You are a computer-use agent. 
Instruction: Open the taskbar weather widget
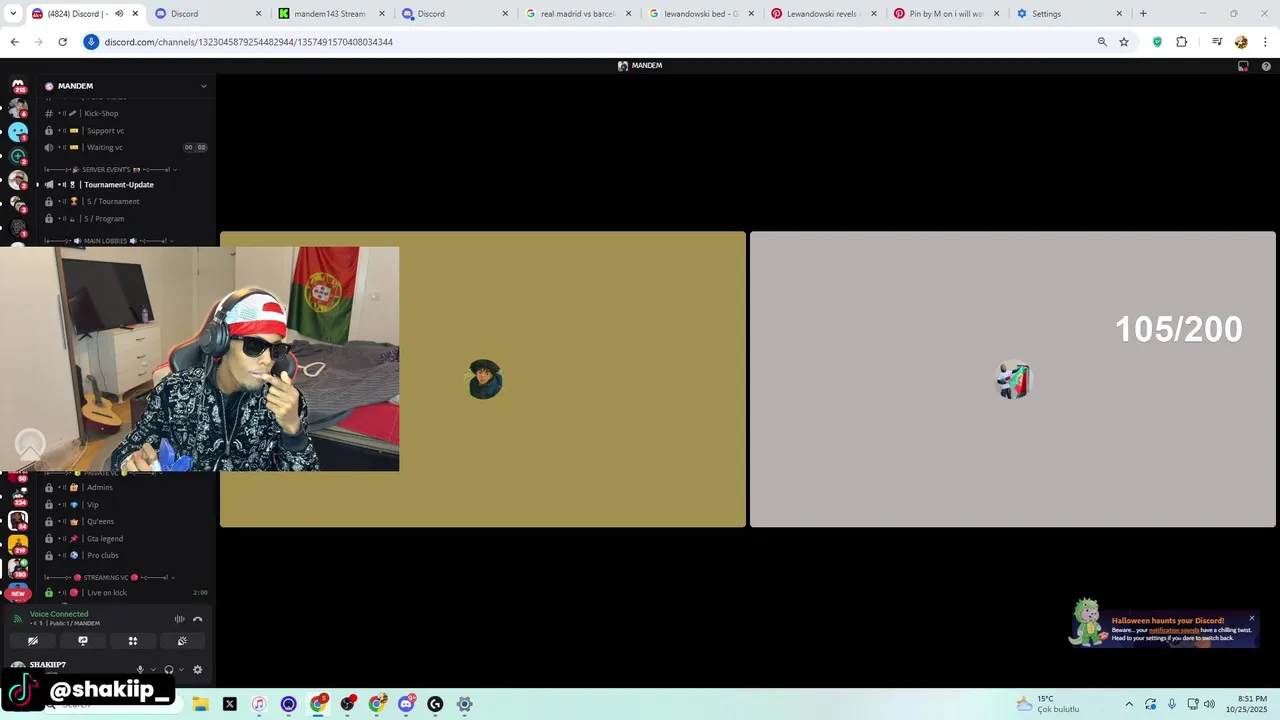(1048, 704)
